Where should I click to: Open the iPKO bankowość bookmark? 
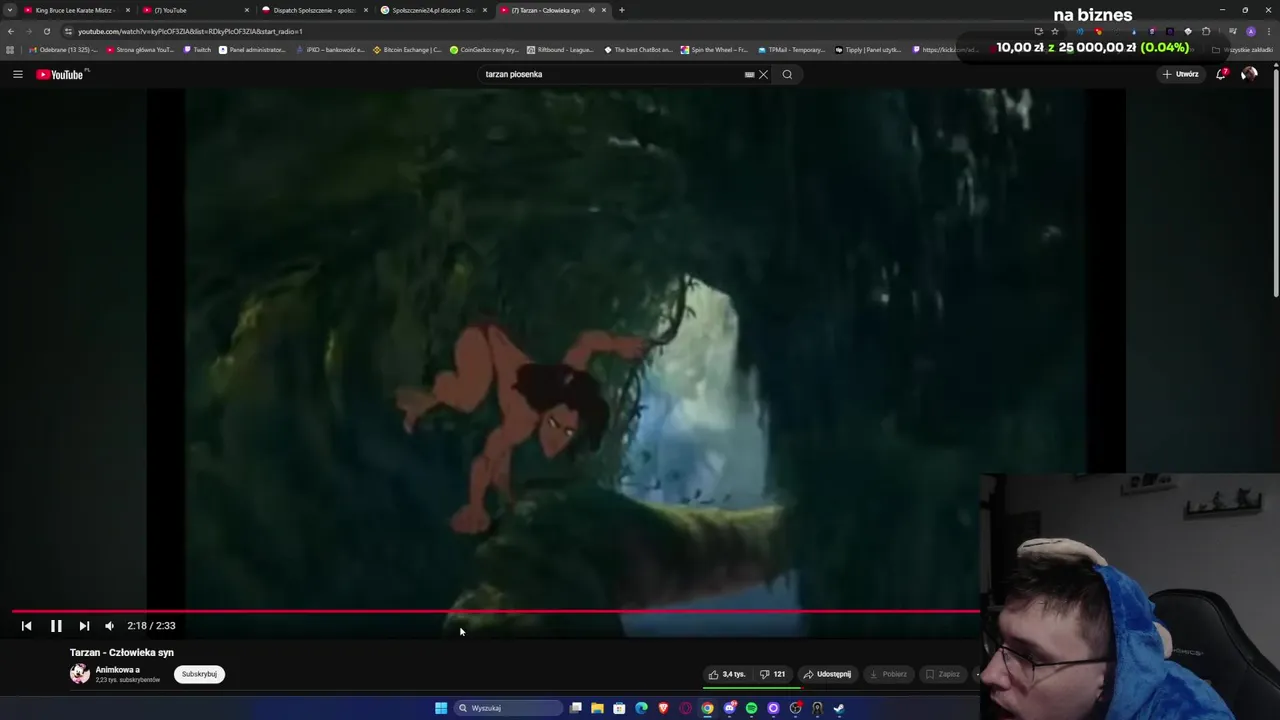click(x=330, y=49)
